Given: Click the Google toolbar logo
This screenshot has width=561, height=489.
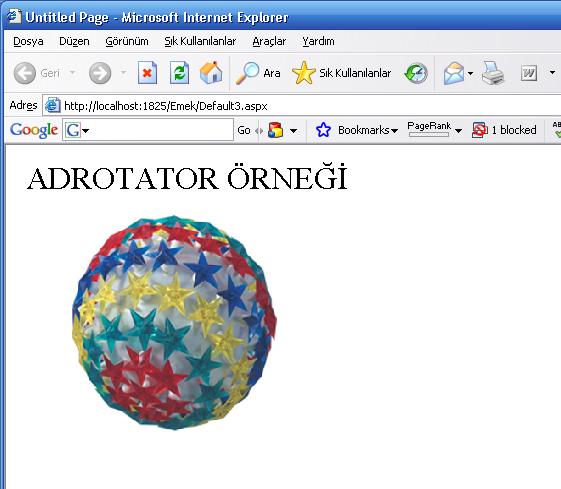Looking at the screenshot, I should tap(34, 130).
